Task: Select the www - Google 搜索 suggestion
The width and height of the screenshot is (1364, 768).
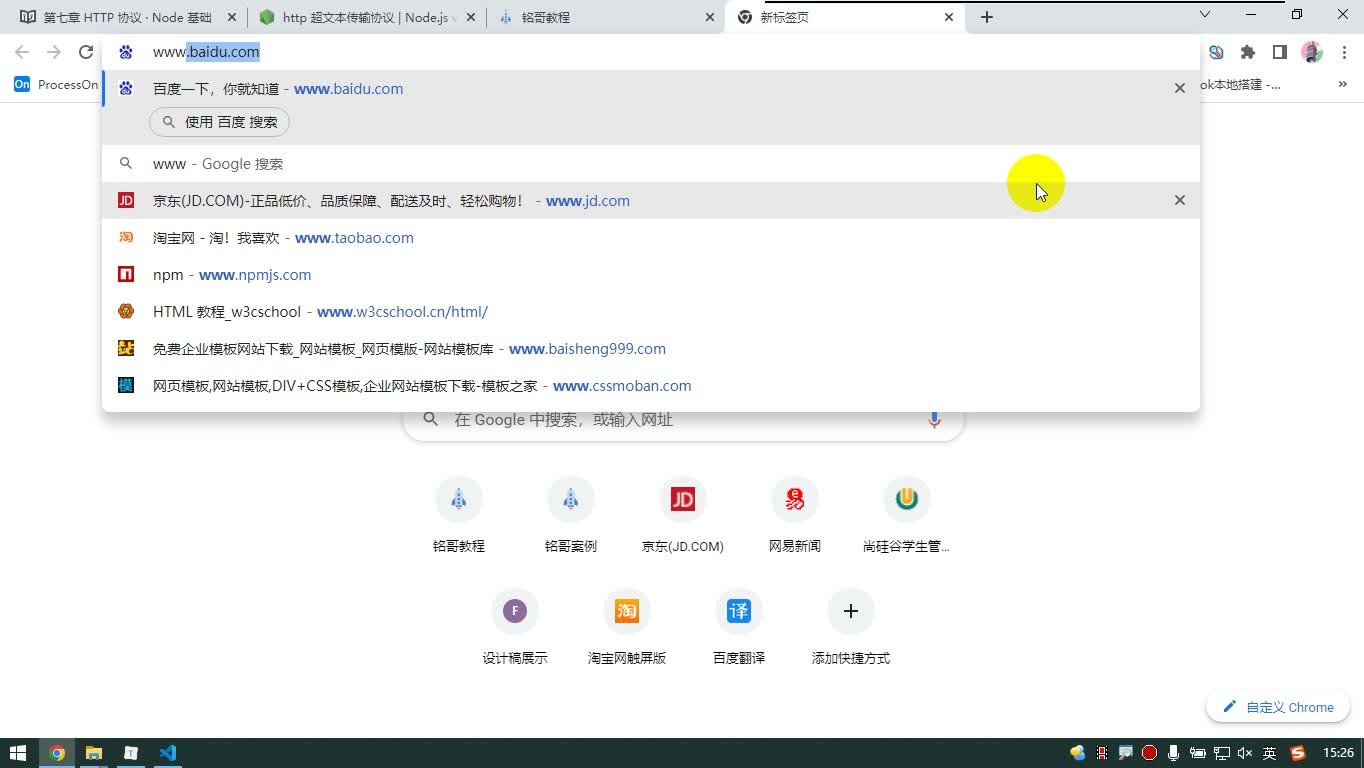Action: (x=651, y=164)
